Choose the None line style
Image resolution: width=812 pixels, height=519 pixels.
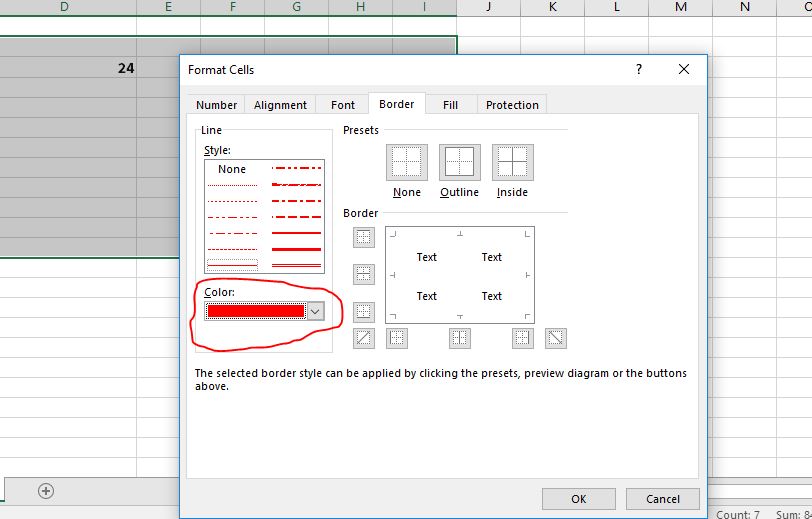[x=232, y=169]
